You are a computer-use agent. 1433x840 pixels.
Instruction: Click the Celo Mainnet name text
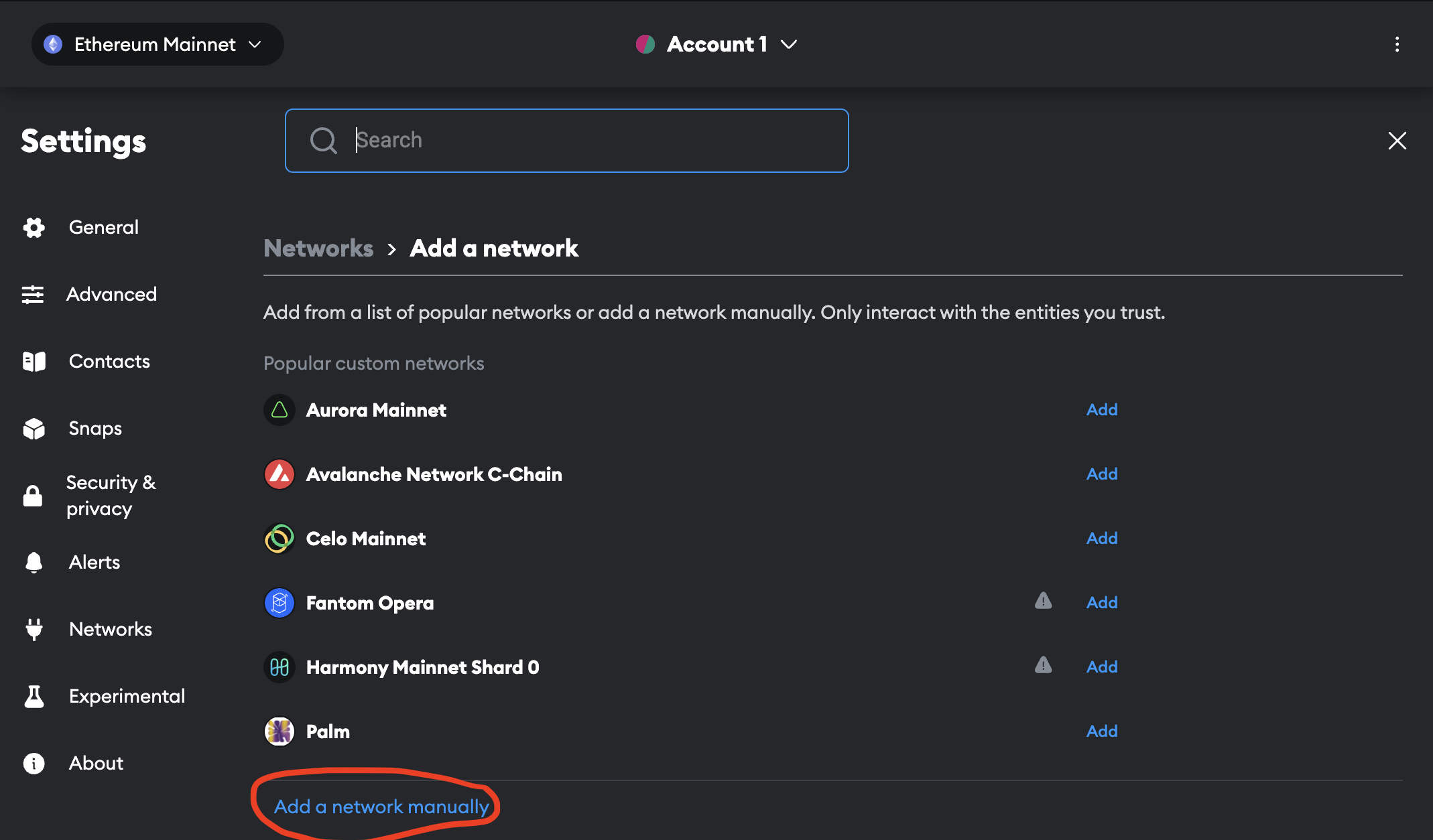[x=366, y=539]
